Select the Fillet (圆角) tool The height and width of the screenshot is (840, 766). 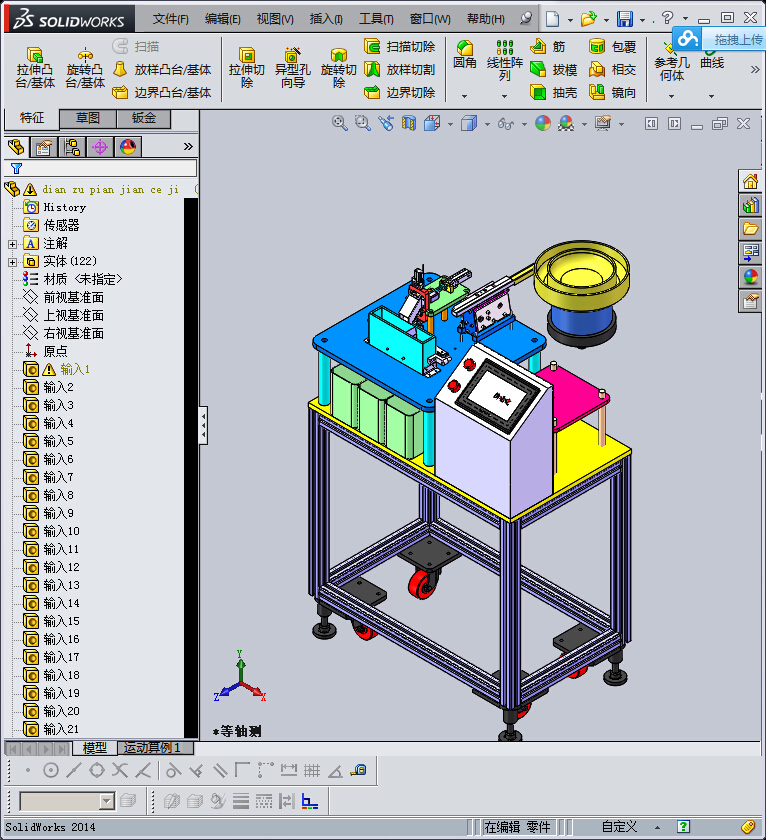pos(464,55)
